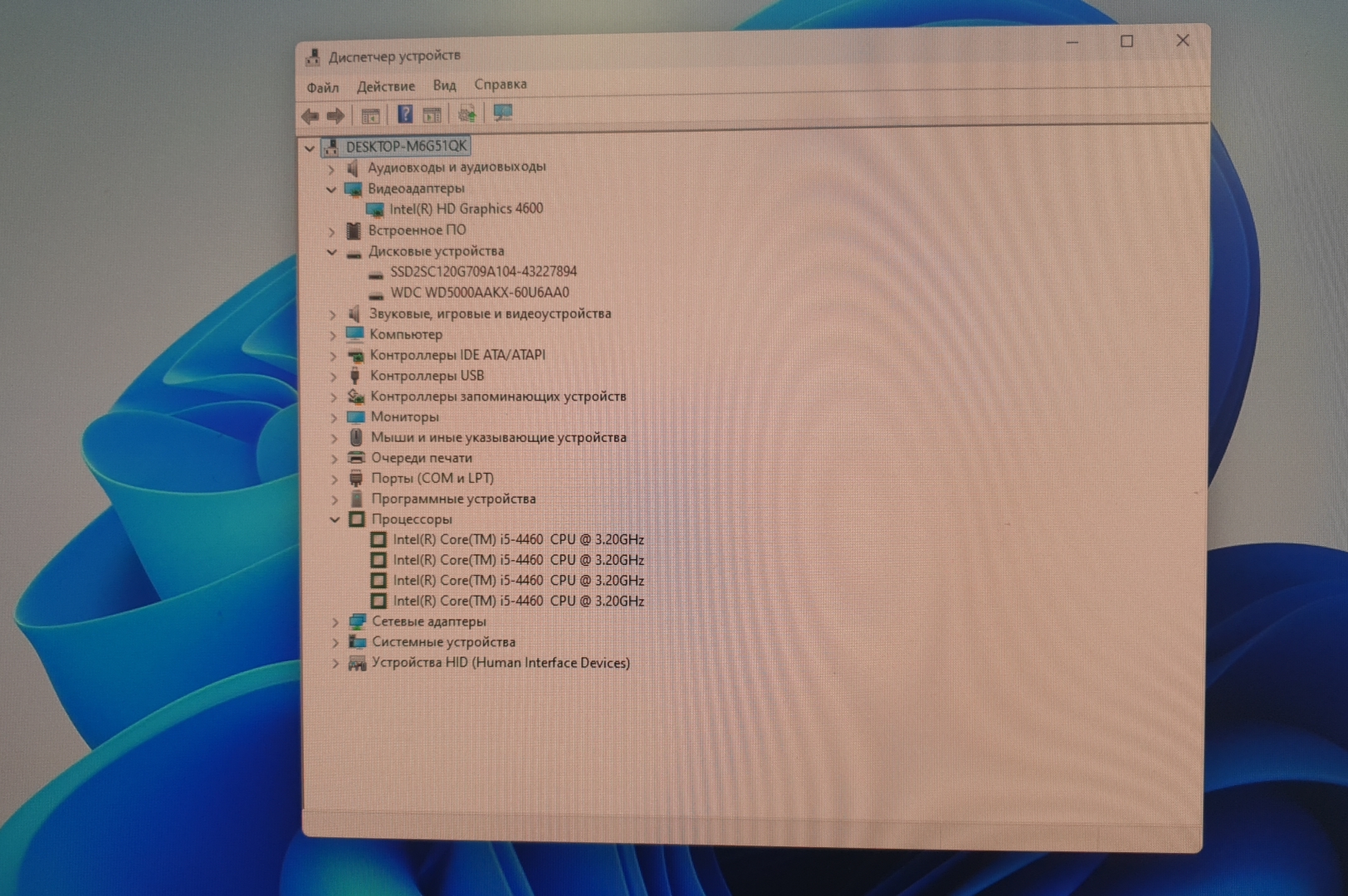
Task: Expand the Очереди печати chevron
Action: 335,459
